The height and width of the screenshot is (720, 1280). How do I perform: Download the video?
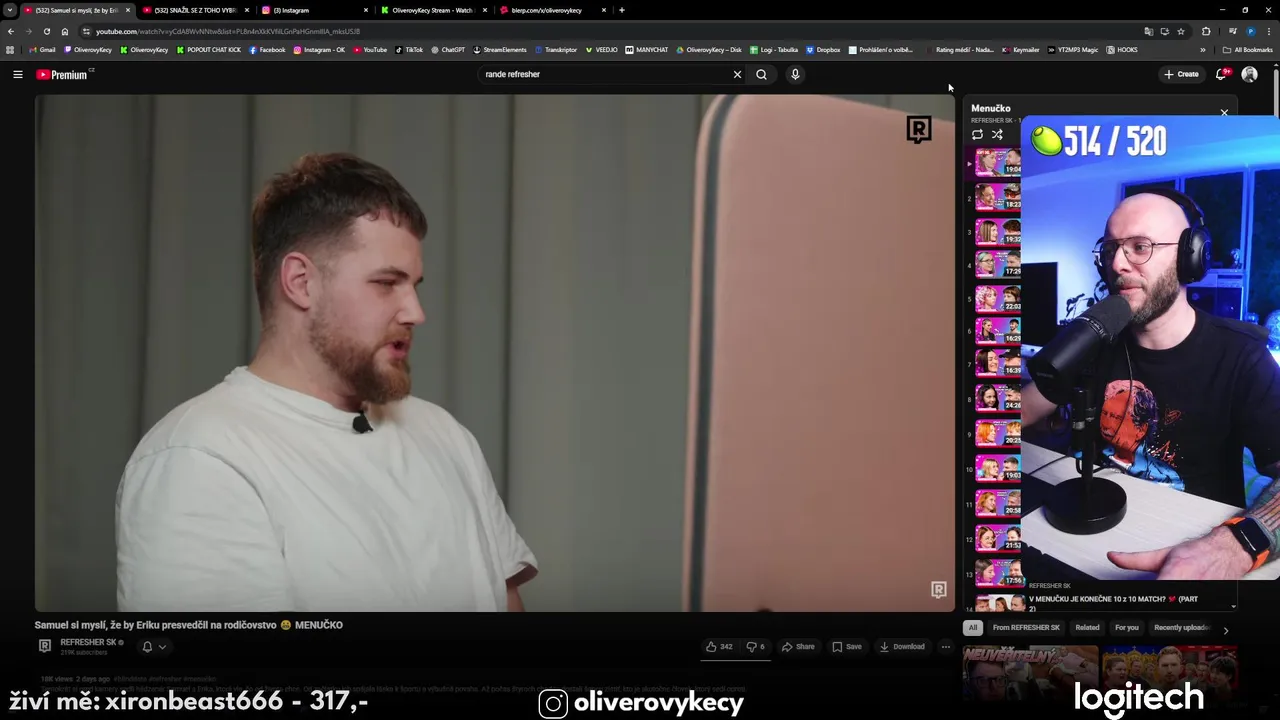[x=902, y=647]
